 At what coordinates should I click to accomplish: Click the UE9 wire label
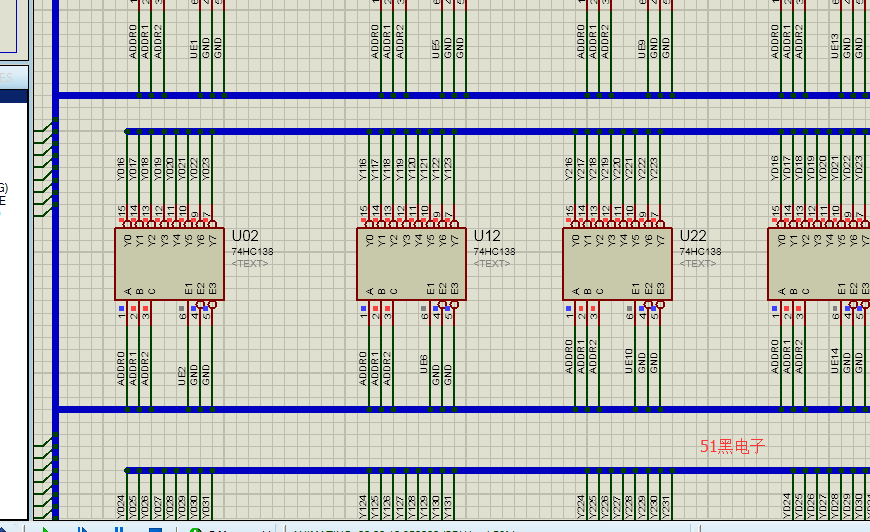coord(642,49)
